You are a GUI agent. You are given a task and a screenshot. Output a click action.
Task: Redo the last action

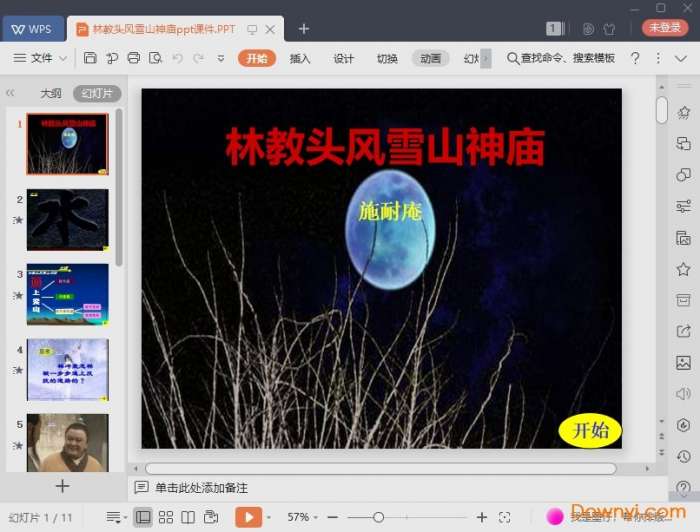tap(199, 58)
